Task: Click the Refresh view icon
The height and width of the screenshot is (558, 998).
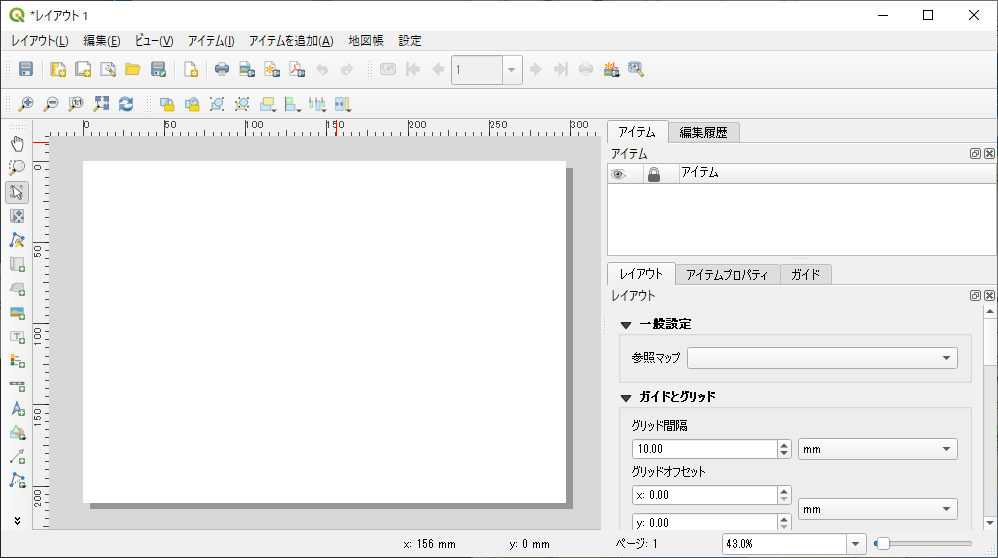Action: (126, 103)
